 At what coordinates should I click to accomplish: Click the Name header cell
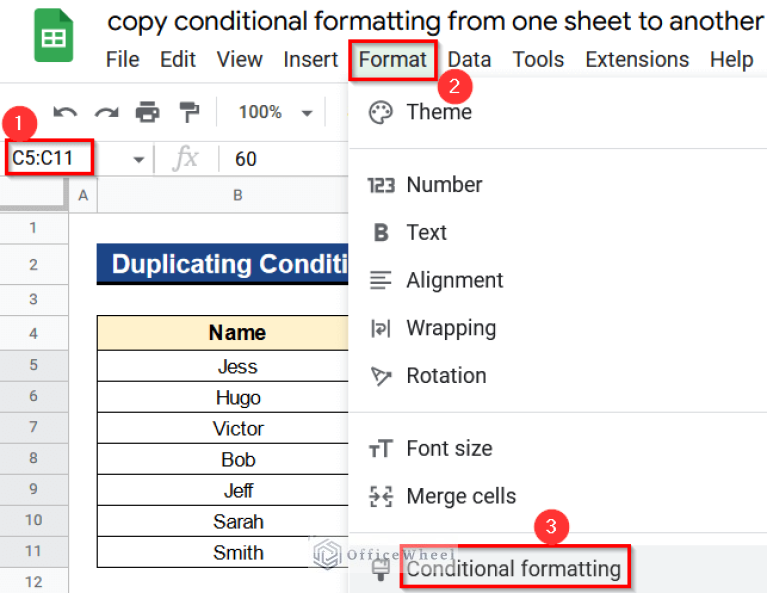coord(237,333)
